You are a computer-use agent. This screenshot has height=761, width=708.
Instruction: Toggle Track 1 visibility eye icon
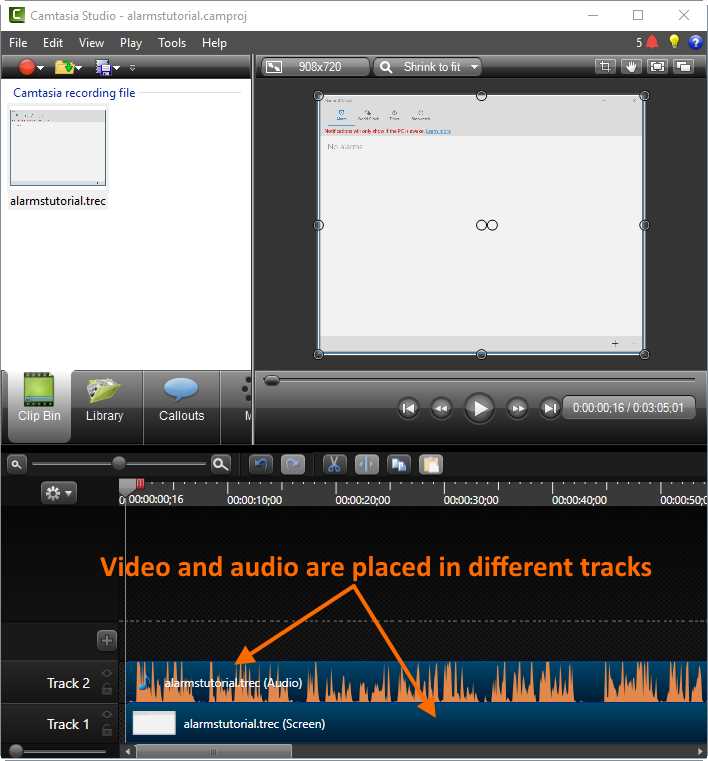107,714
